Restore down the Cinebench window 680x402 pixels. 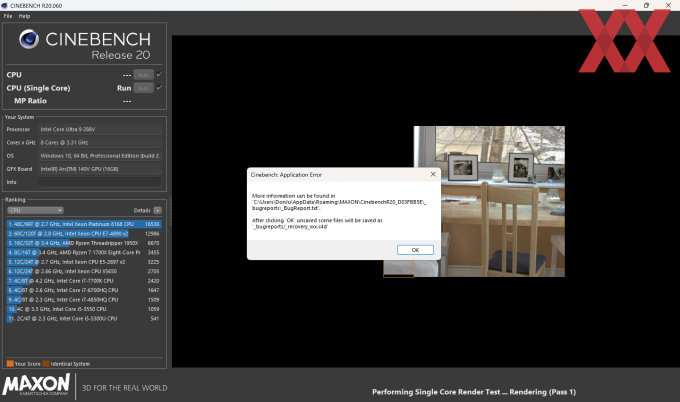[x=646, y=5]
